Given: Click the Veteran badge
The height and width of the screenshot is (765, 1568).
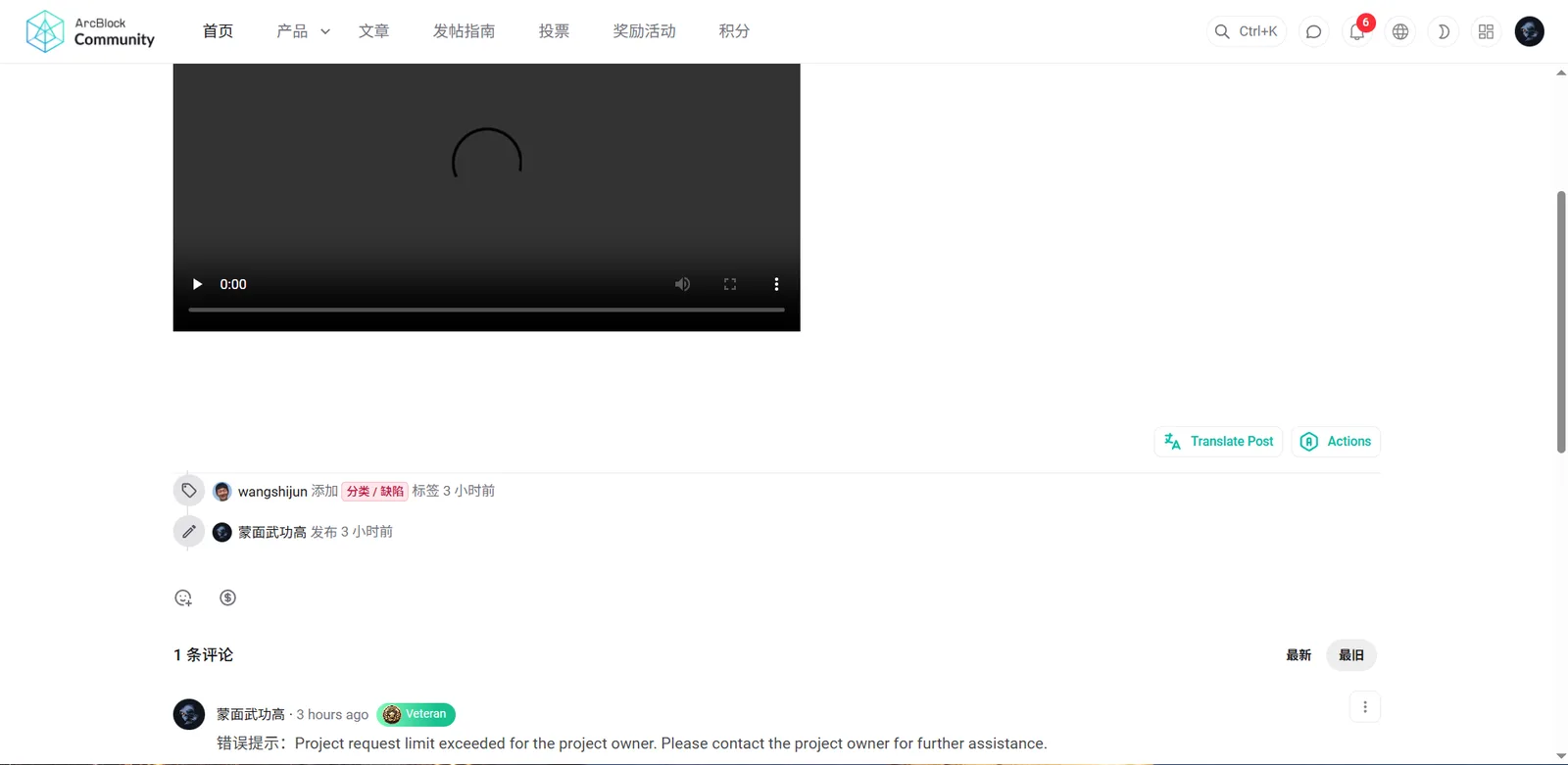Looking at the screenshot, I should pos(416,714).
